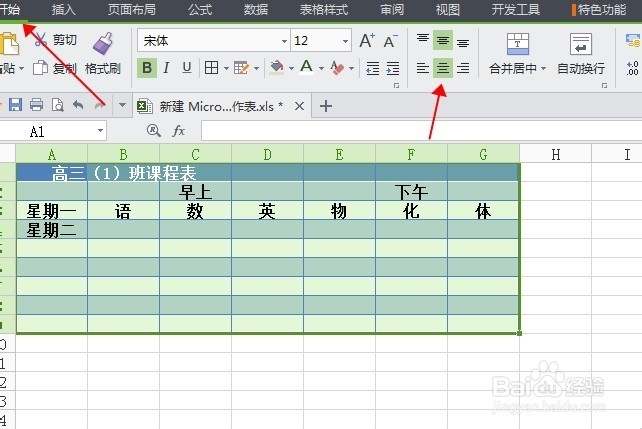The image size is (642, 429).
Task: Select cell containing 下午
Action: pos(411,191)
